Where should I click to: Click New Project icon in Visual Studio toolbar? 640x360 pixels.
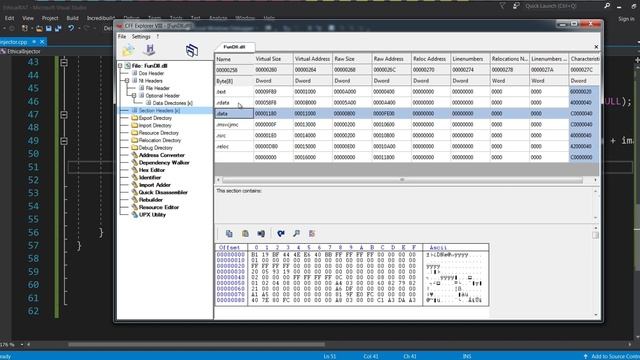coord(25,29)
